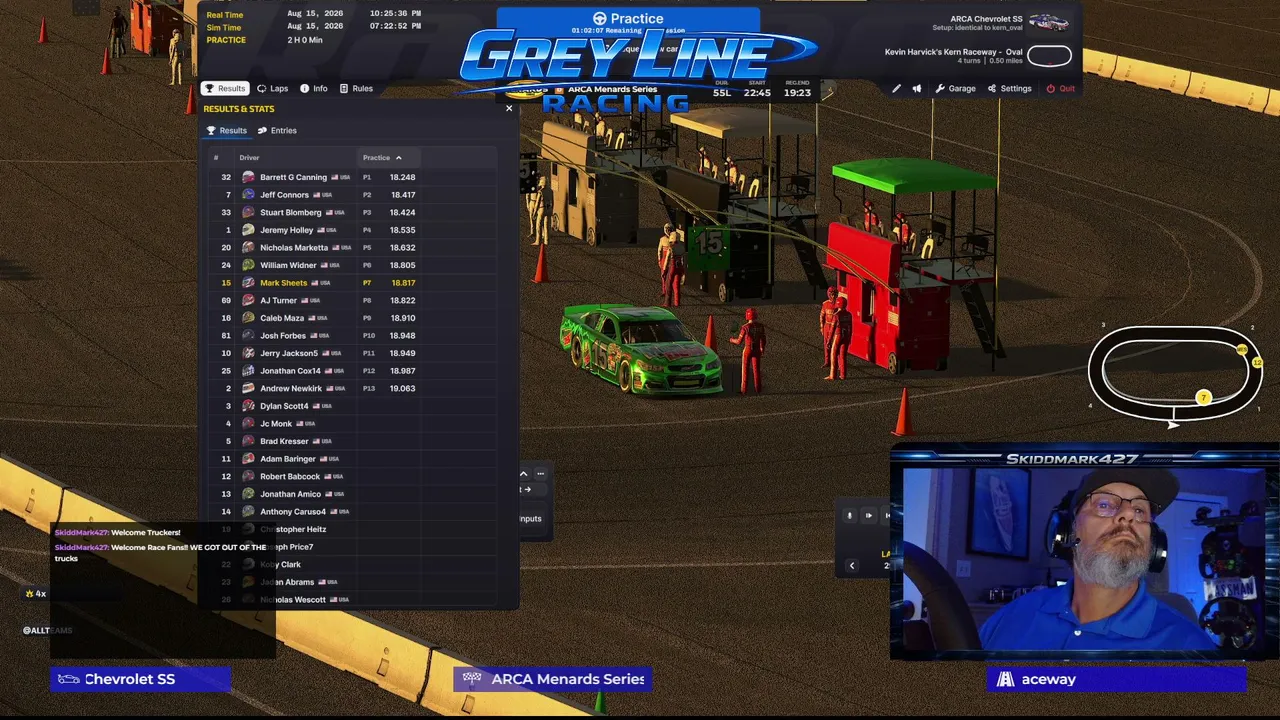This screenshot has width=1280, height=720.
Task: Click Nicholas Marketta's helmet icon
Action: pos(248,247)
